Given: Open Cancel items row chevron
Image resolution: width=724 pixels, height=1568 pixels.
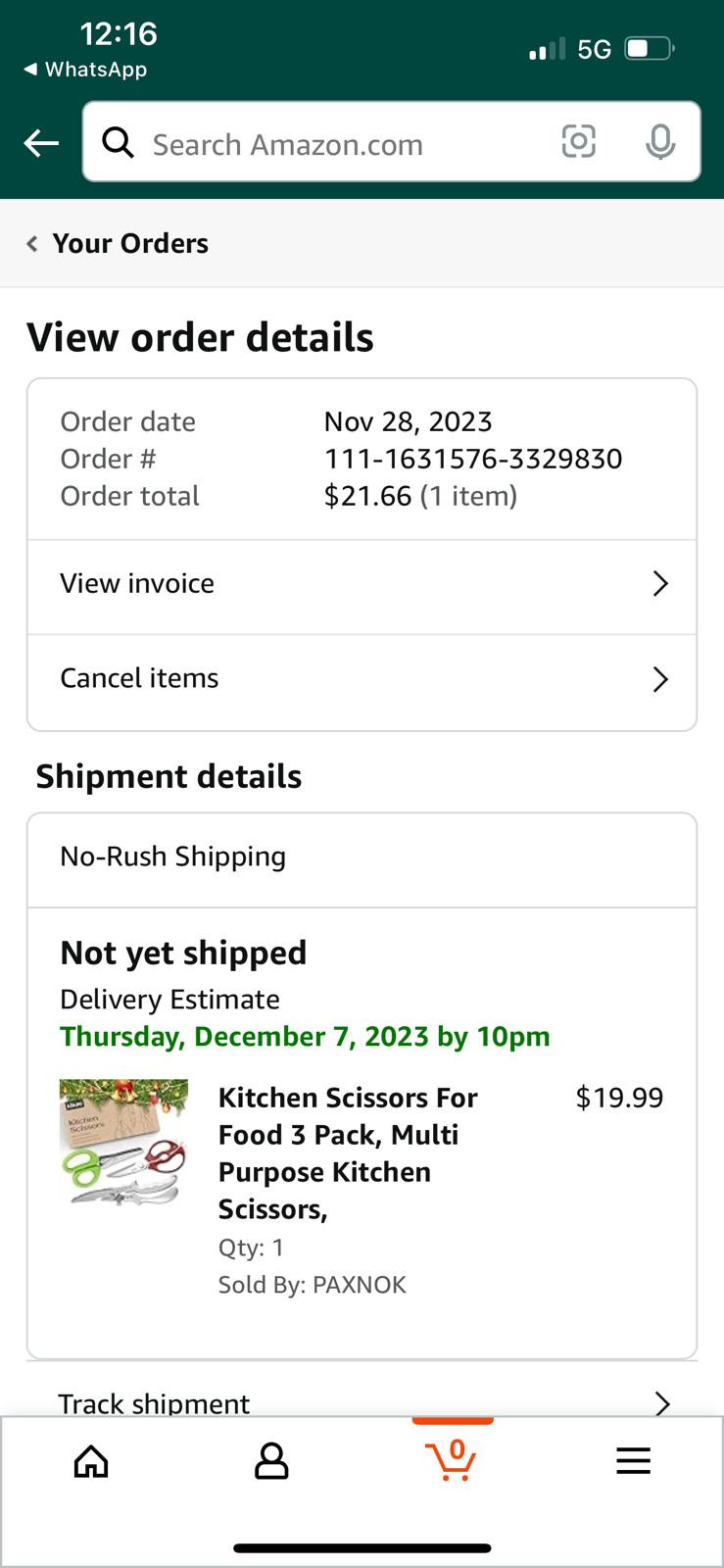Looking at the screenshot, I should click(x=660, y=679).
